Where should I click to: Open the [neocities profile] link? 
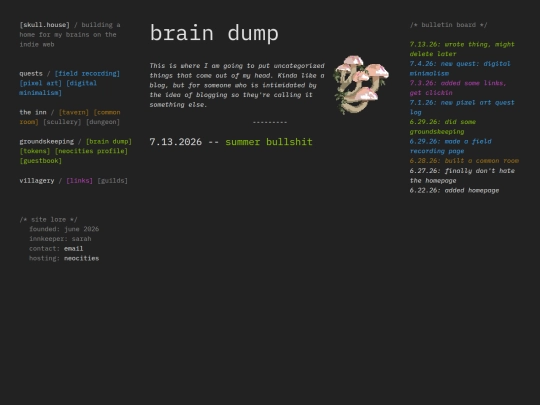pyautogui.click(x=91, y=151)
